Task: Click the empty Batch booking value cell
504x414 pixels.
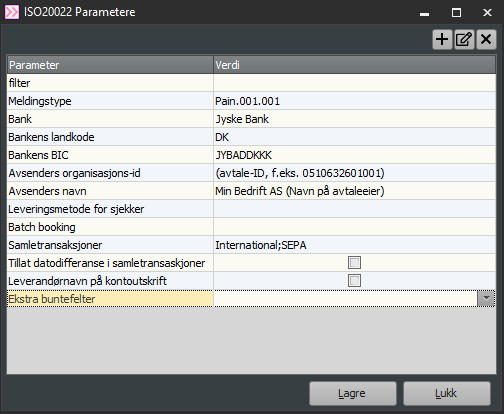Action: coord(355,227)
